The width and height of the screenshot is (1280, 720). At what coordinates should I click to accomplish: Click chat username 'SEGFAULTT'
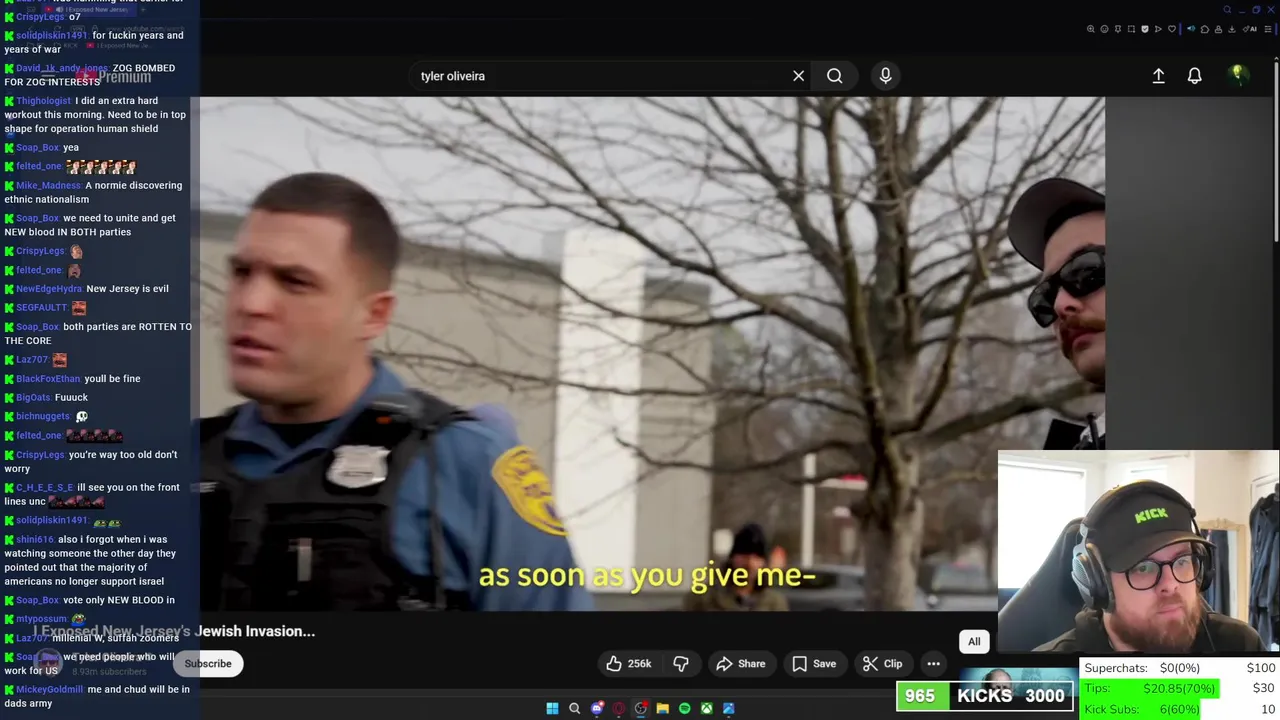click(42, 308)
